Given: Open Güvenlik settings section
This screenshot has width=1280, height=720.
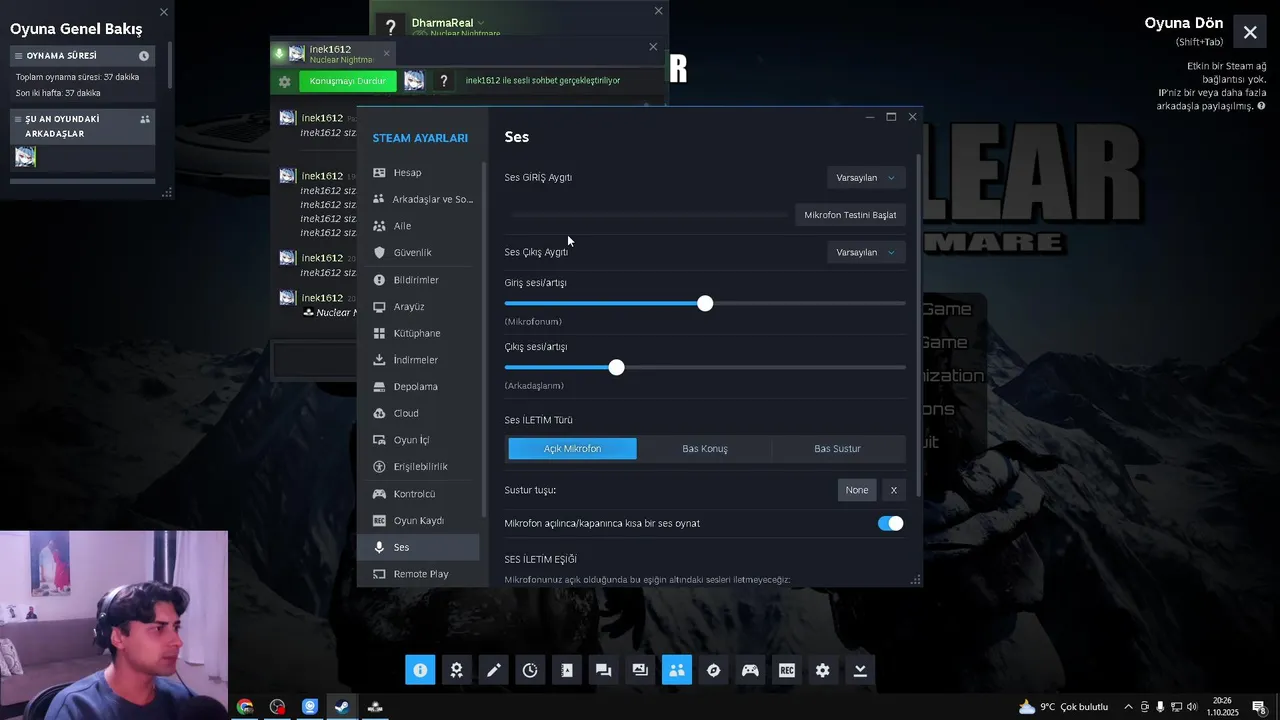Looking at the screenshot, I should [x=419, y=253].
